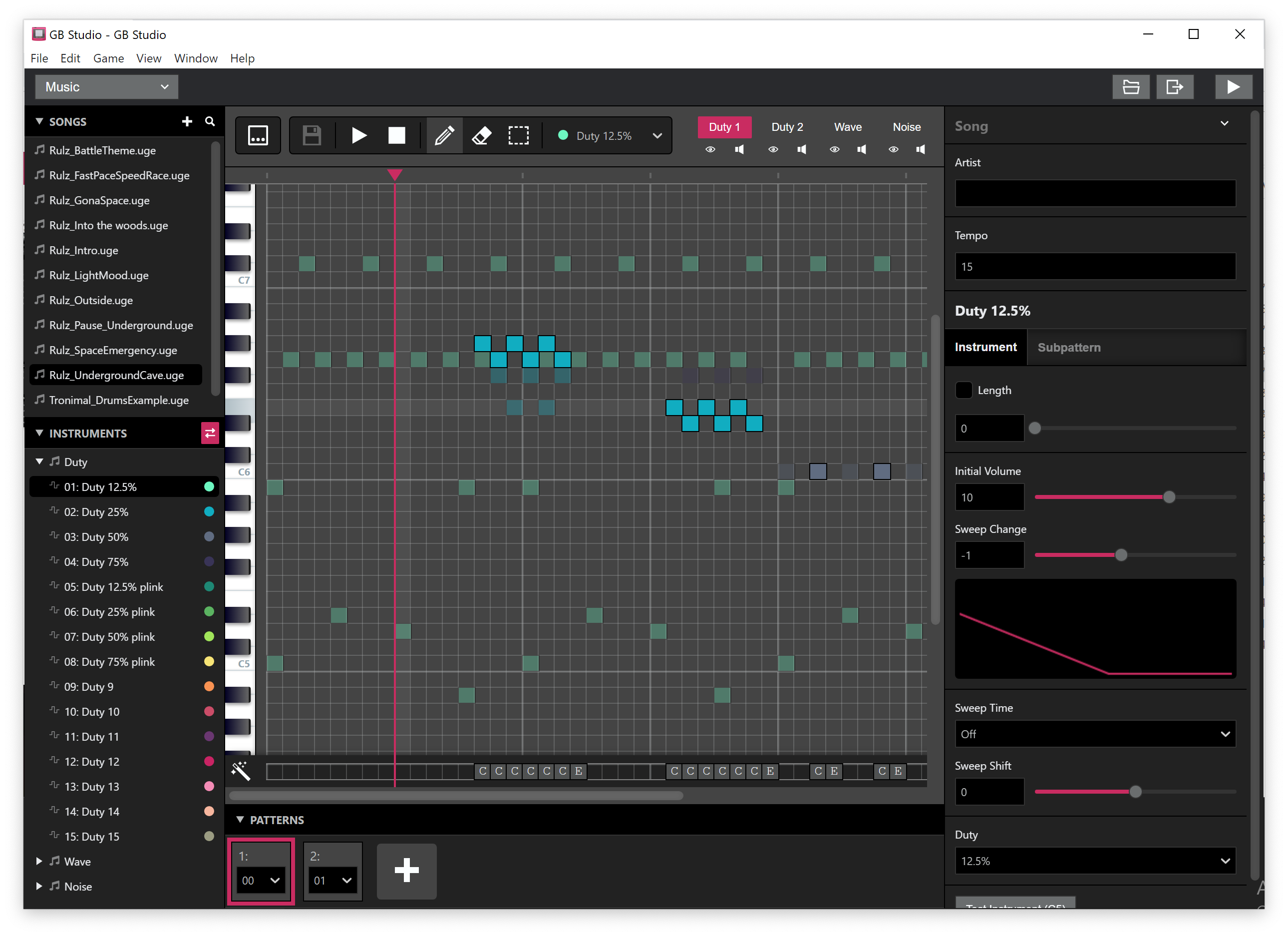Click the Sweep Shift slider handle

point(1136,792)
